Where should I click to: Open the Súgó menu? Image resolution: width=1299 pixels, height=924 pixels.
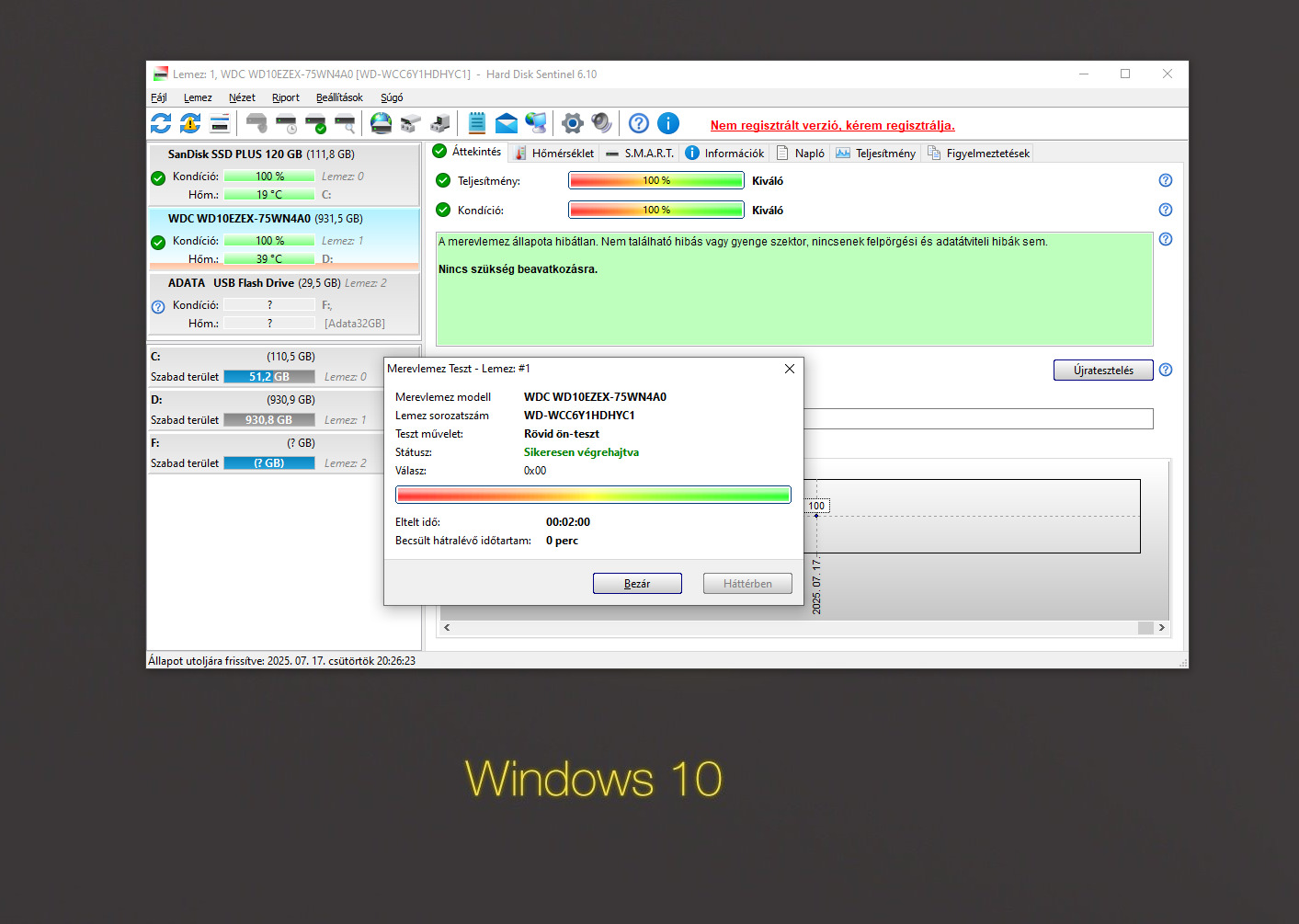pos(392,97)
